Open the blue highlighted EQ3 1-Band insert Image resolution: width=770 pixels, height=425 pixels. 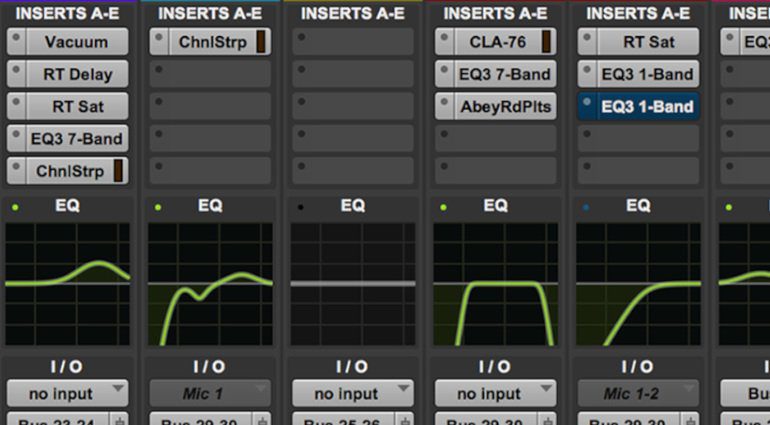click(648, 107)
